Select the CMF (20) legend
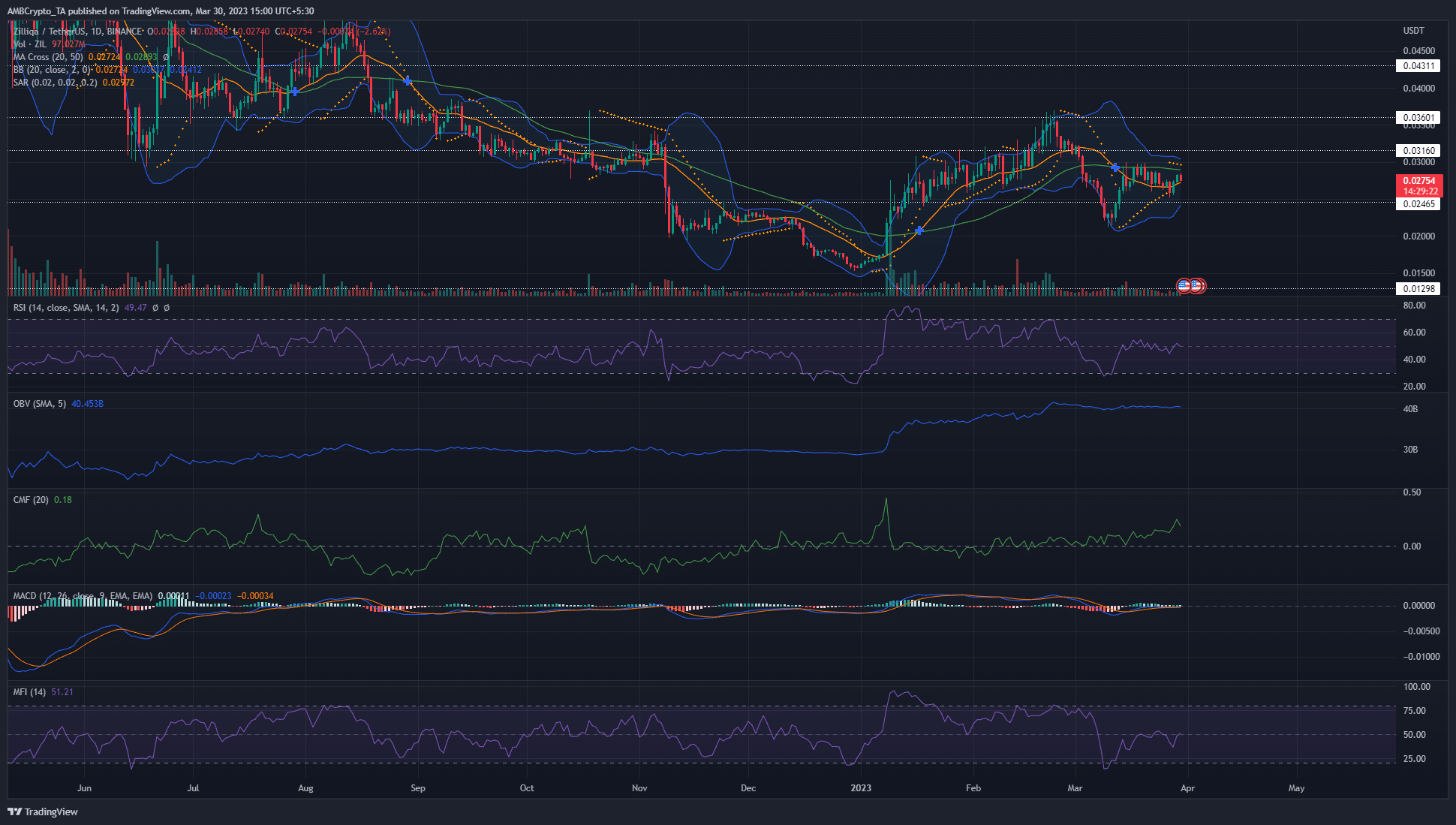Screen dimensions: 1456x825 [31, 500]
